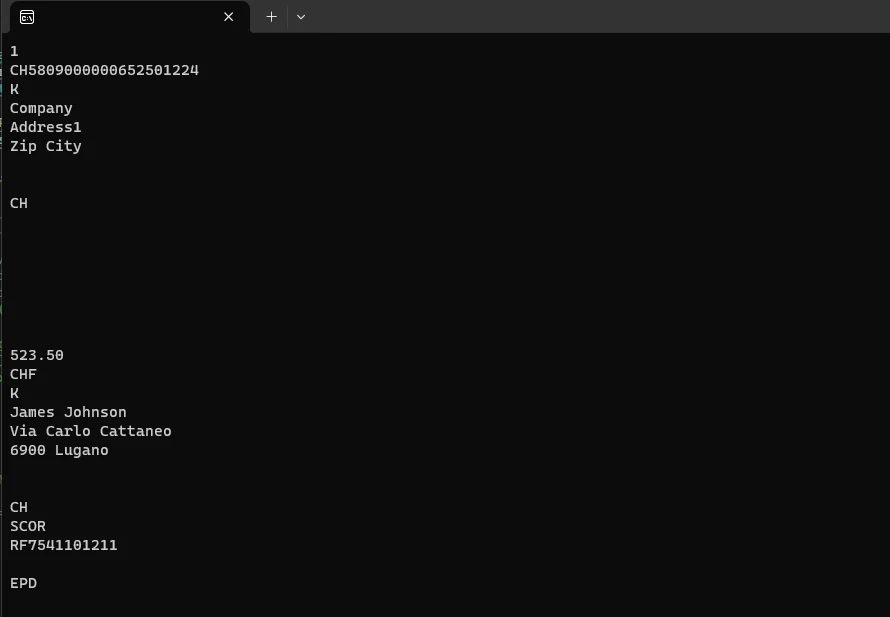The width and height of the screenshot is (890, 617).
Task: Click the IBAN line CH5809000000652501224
Action: [x=104, y=70]
